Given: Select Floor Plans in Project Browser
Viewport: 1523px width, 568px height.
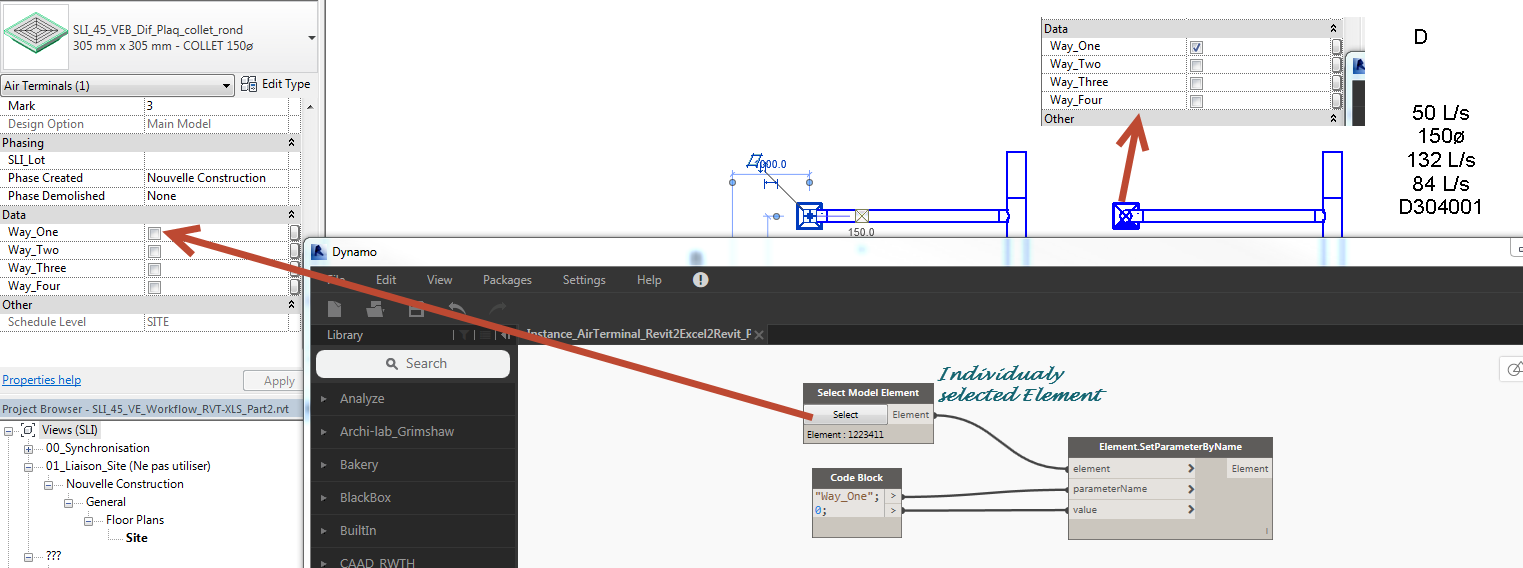Looking at the screenshot, I should (135, 520).
